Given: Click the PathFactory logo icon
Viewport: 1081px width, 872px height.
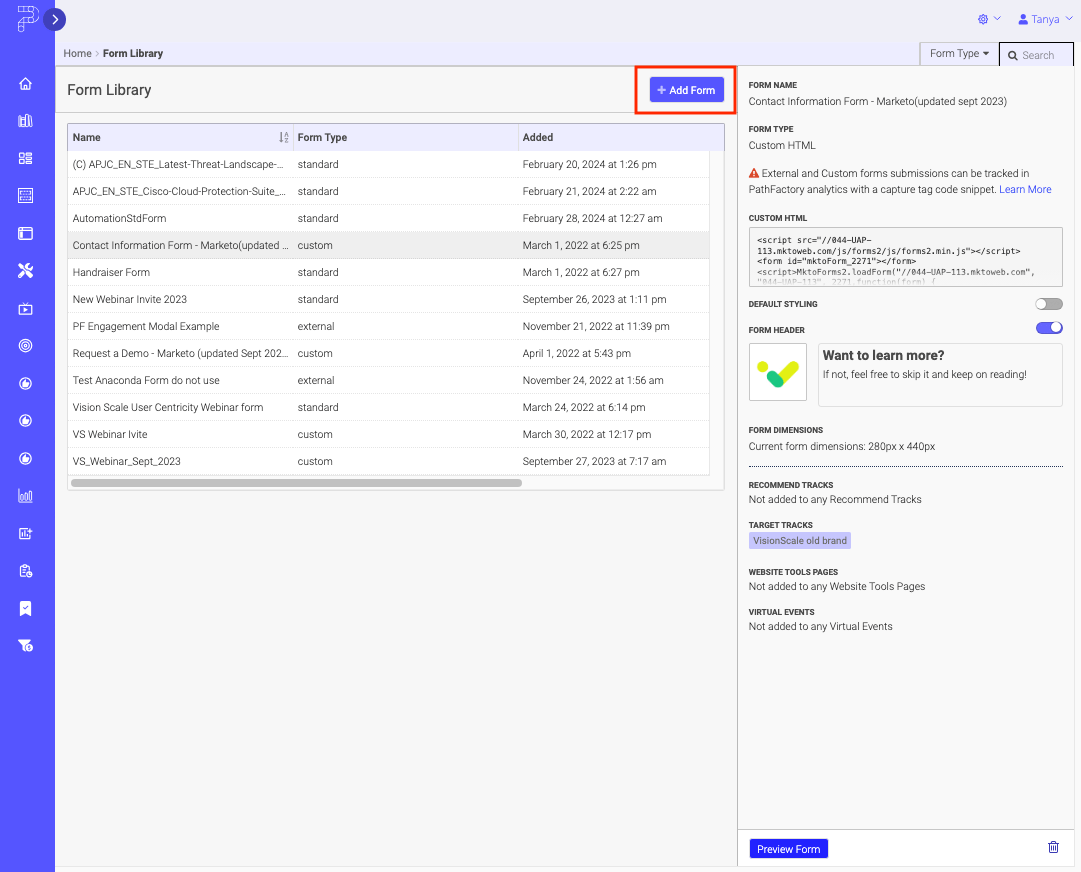Looking at the screenshot, I should (27, 19).
